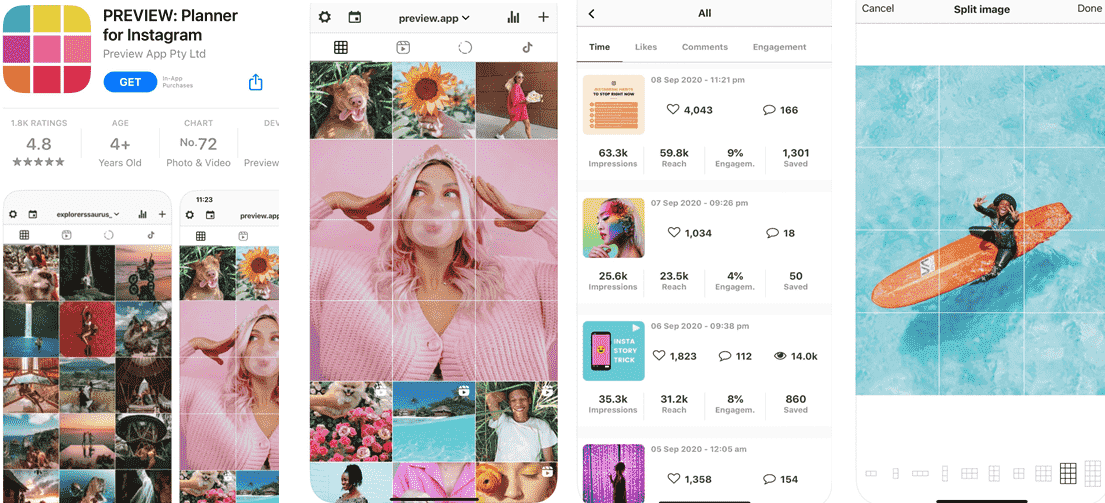The image size is (1105, 503).
Task: Switch to the Comments sorting tab
Action: pyautogui.click(x=705, y=46)
